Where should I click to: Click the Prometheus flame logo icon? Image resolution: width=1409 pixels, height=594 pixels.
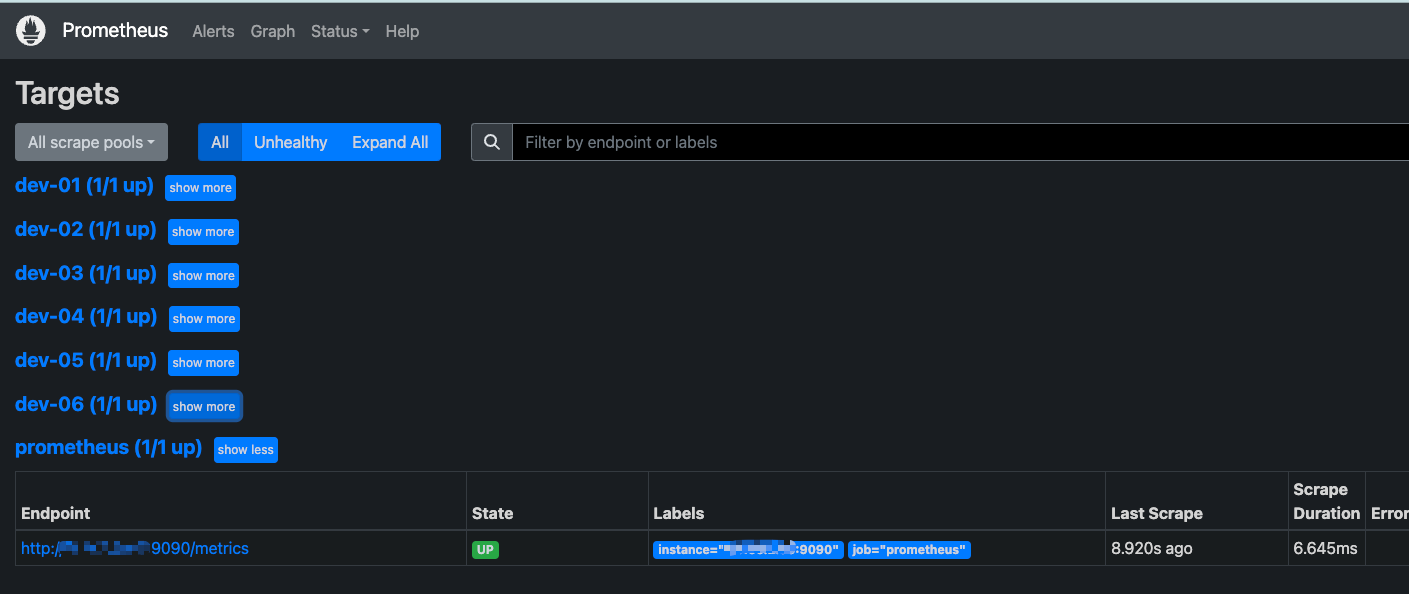[31, 31]
